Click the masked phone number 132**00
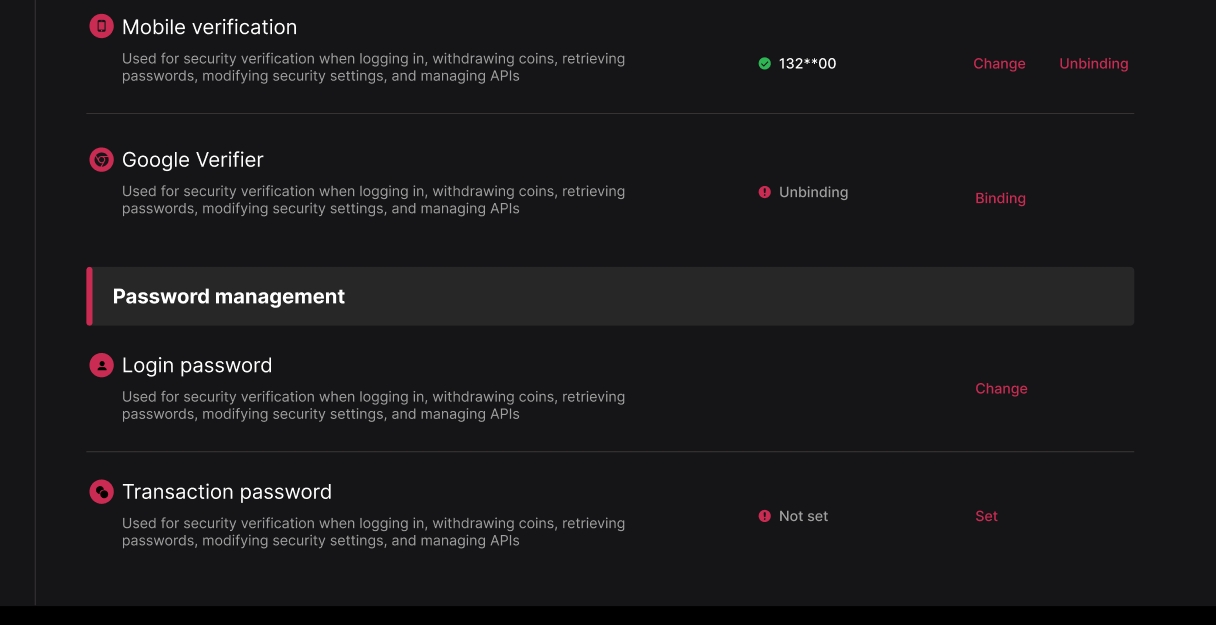 coord(807,64)
